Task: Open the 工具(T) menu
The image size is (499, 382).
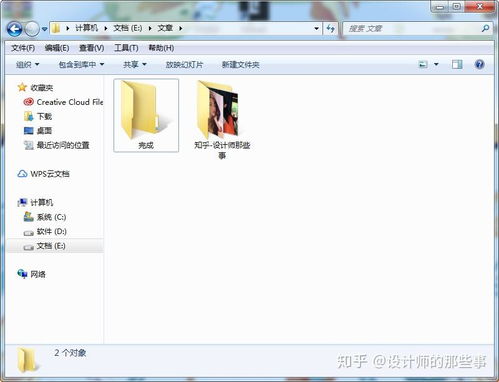Action: [126, 48]
